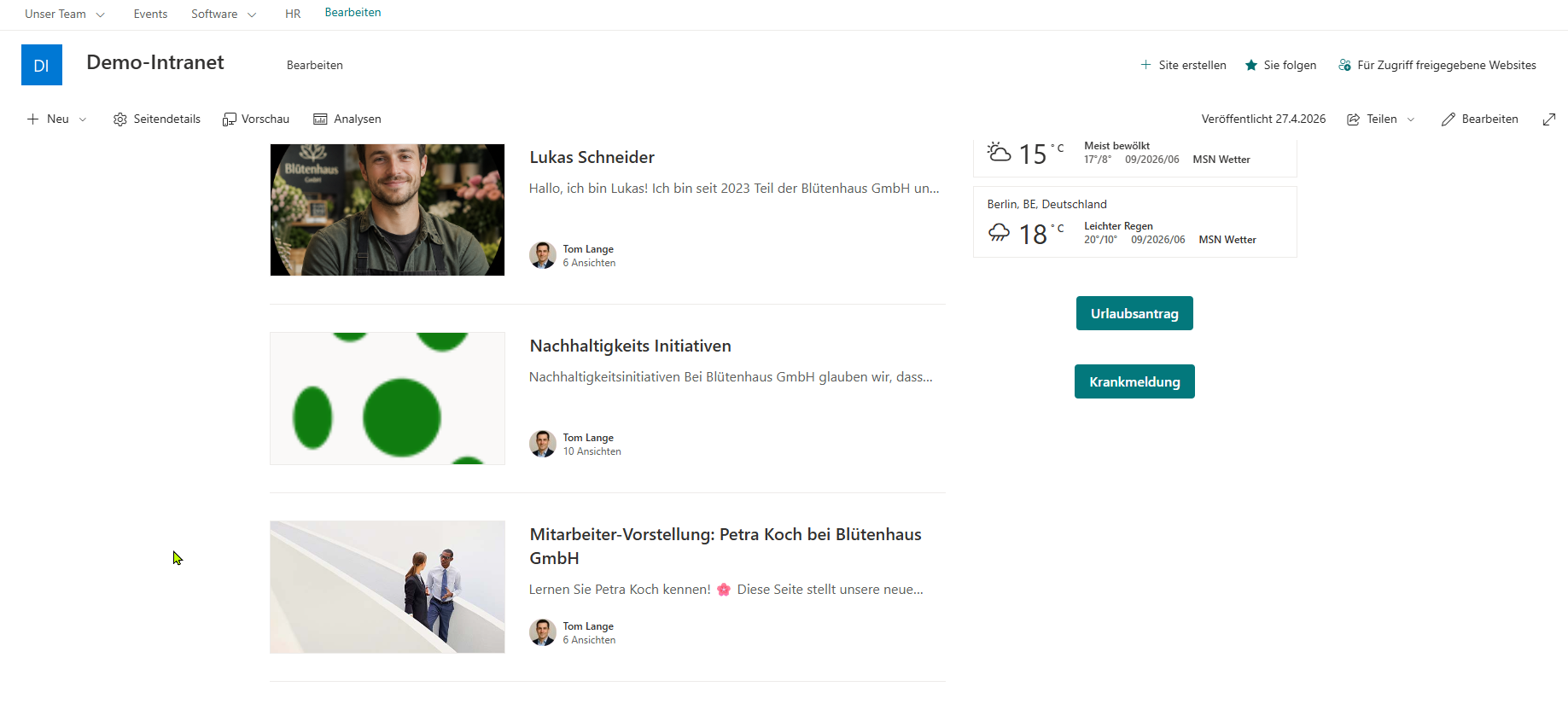The height and width of the screenshot is (704, 1568).
Task: Open the Analysen page statistics
Action: 347,119
